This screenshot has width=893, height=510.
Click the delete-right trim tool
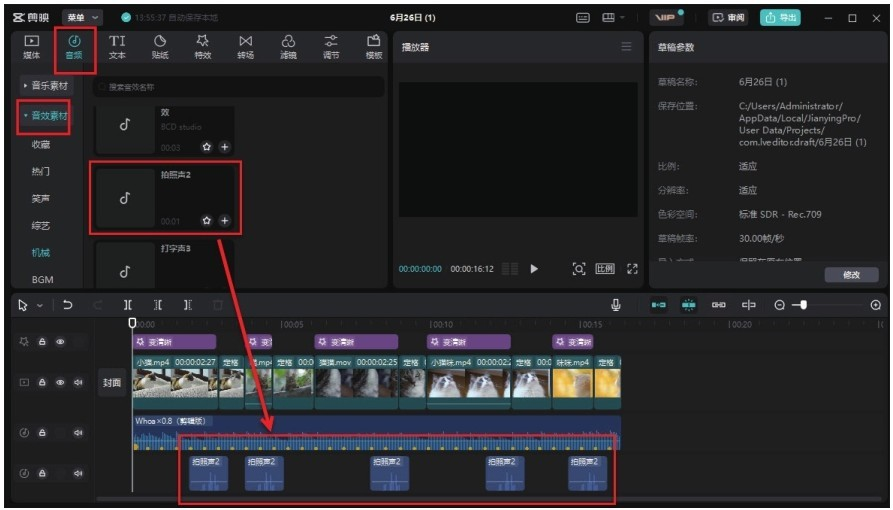[187, 305]
